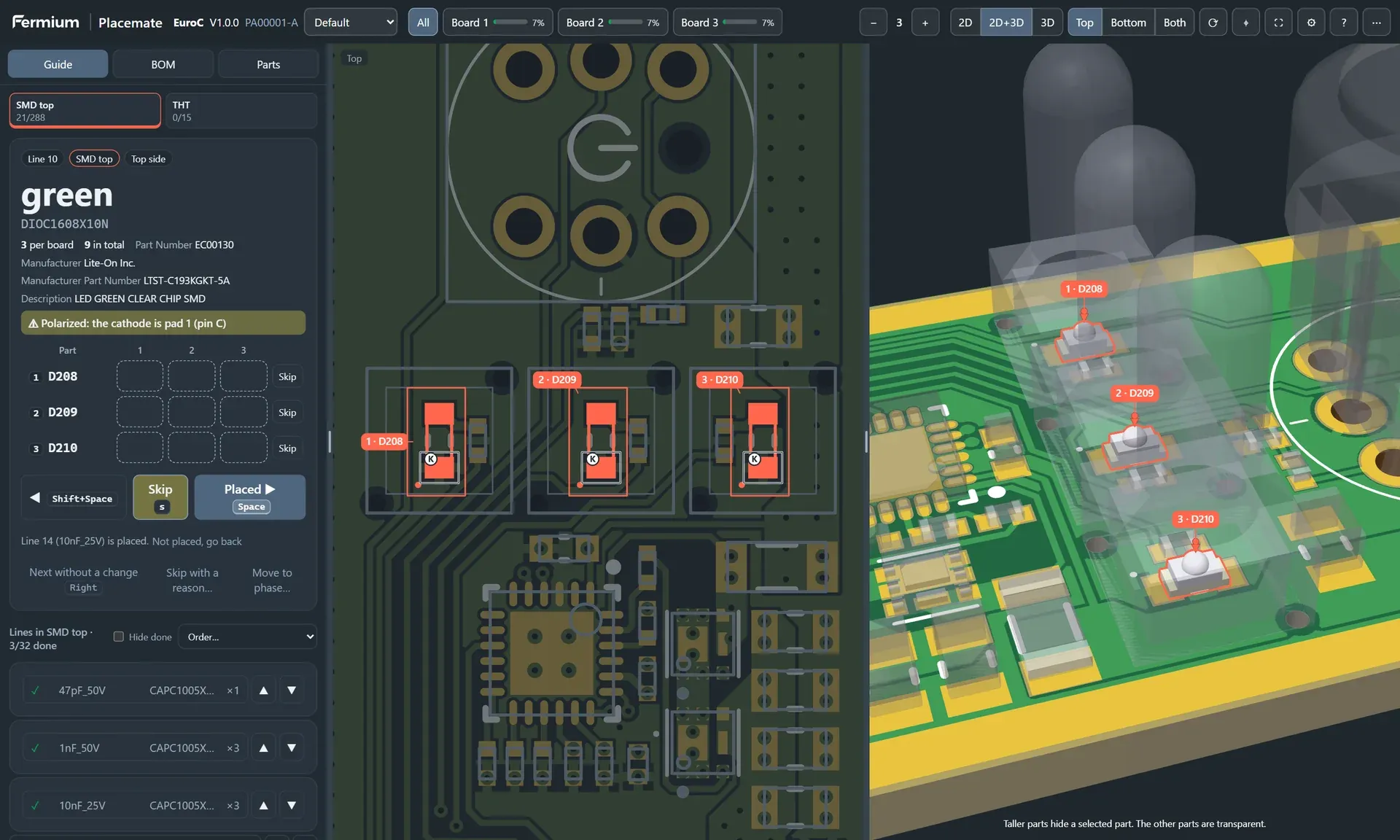
Task: Move the 47pF_50V line down
Action: point(292,690)
